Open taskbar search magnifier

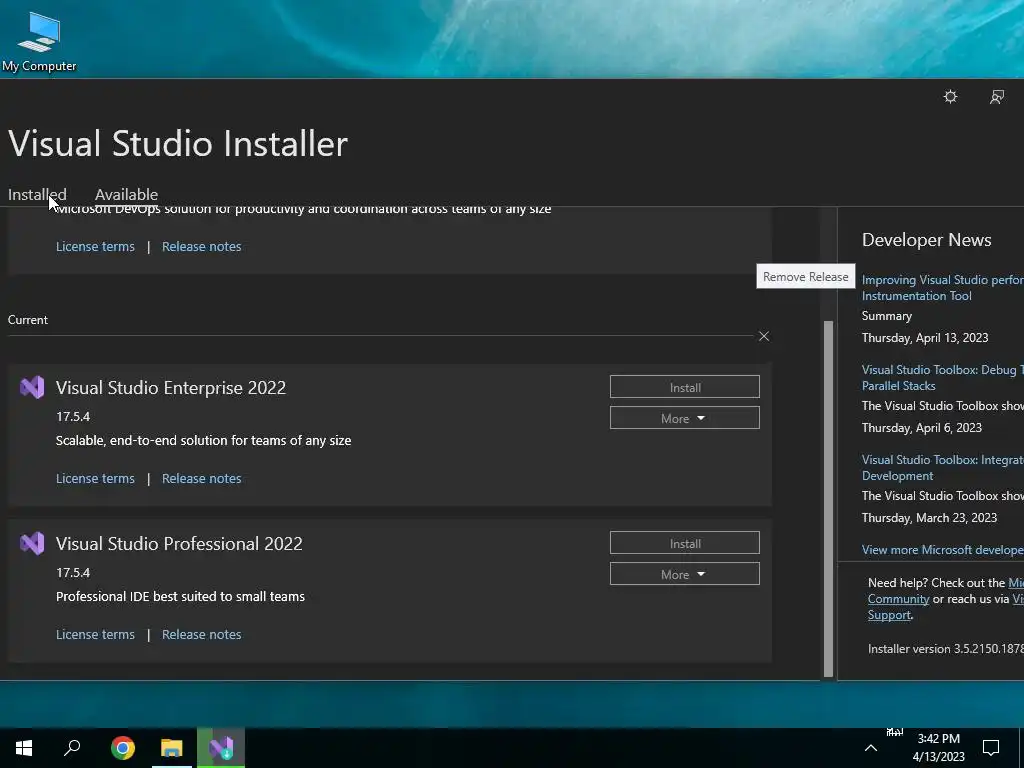[x=72, y=748]
